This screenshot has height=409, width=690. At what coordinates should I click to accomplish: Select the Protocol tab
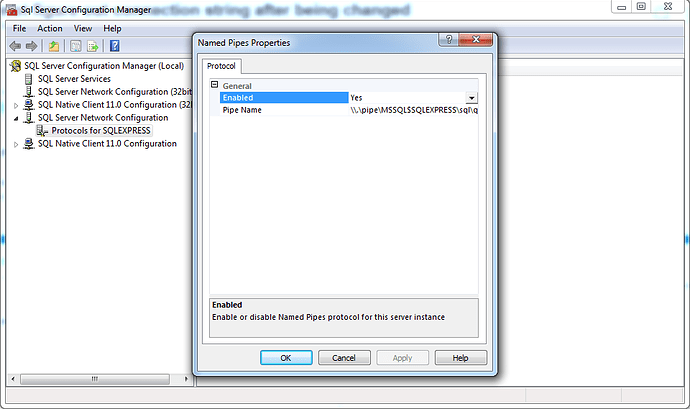click(x=221, y=66)
